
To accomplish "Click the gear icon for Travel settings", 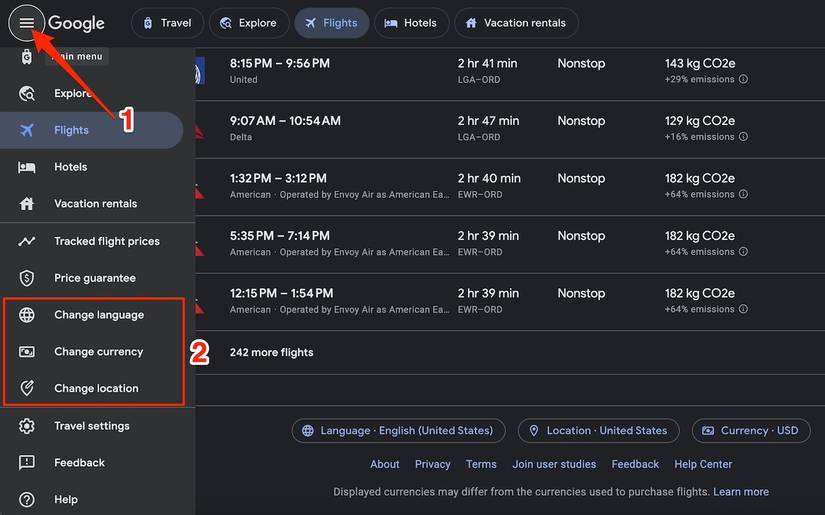I will point(27,426).
